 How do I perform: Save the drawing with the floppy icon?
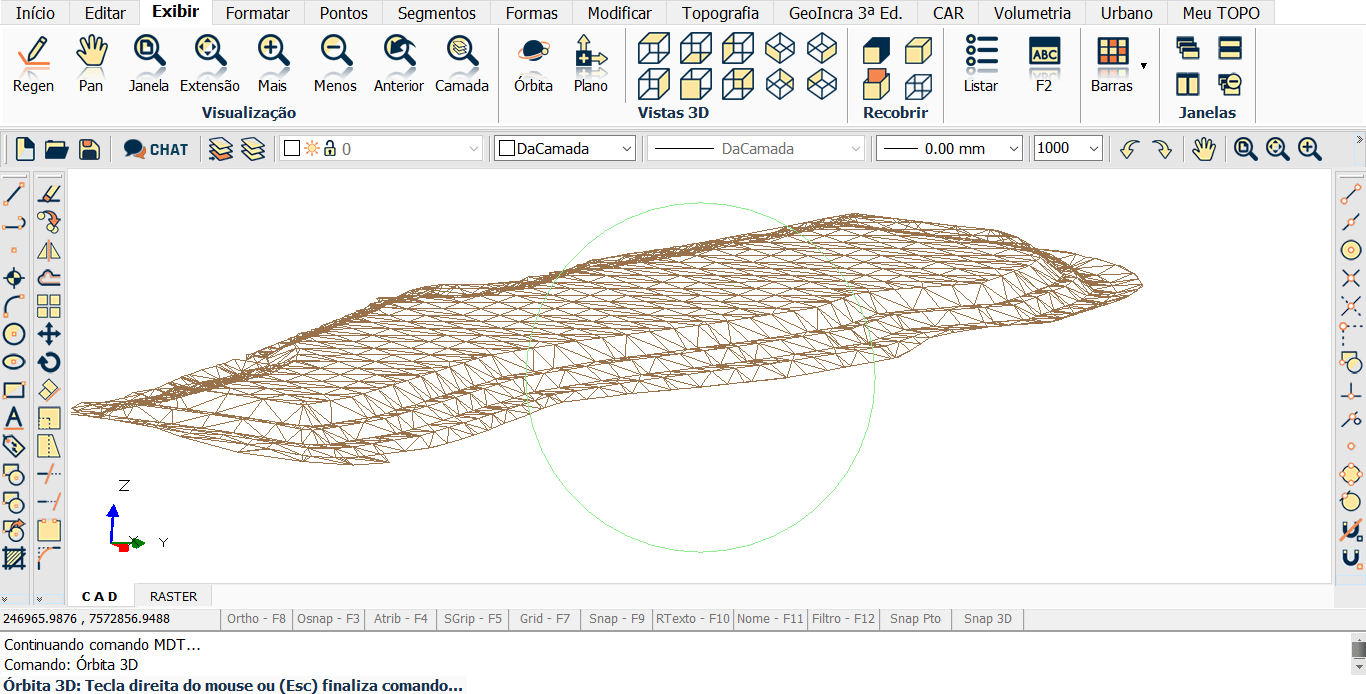click(x=89, y=149)
